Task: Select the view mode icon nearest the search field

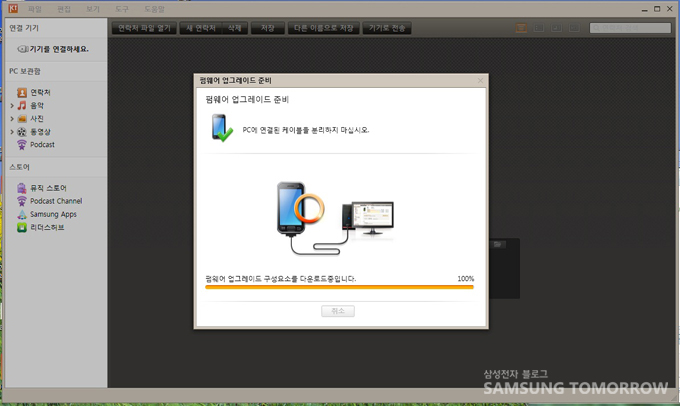Action: 574,28
